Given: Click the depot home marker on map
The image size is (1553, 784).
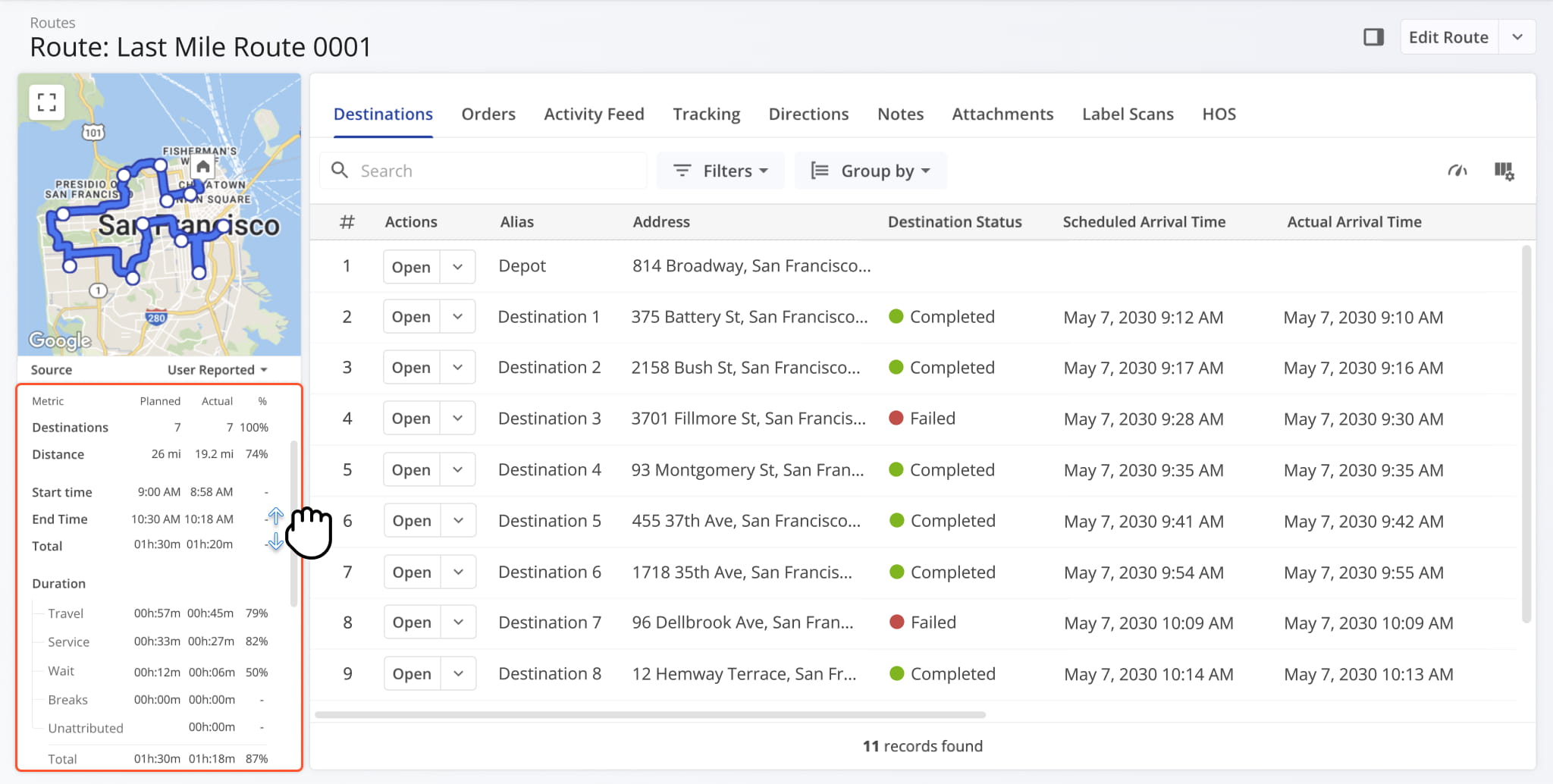Looking at the screenshot, I should click(202, 166).
